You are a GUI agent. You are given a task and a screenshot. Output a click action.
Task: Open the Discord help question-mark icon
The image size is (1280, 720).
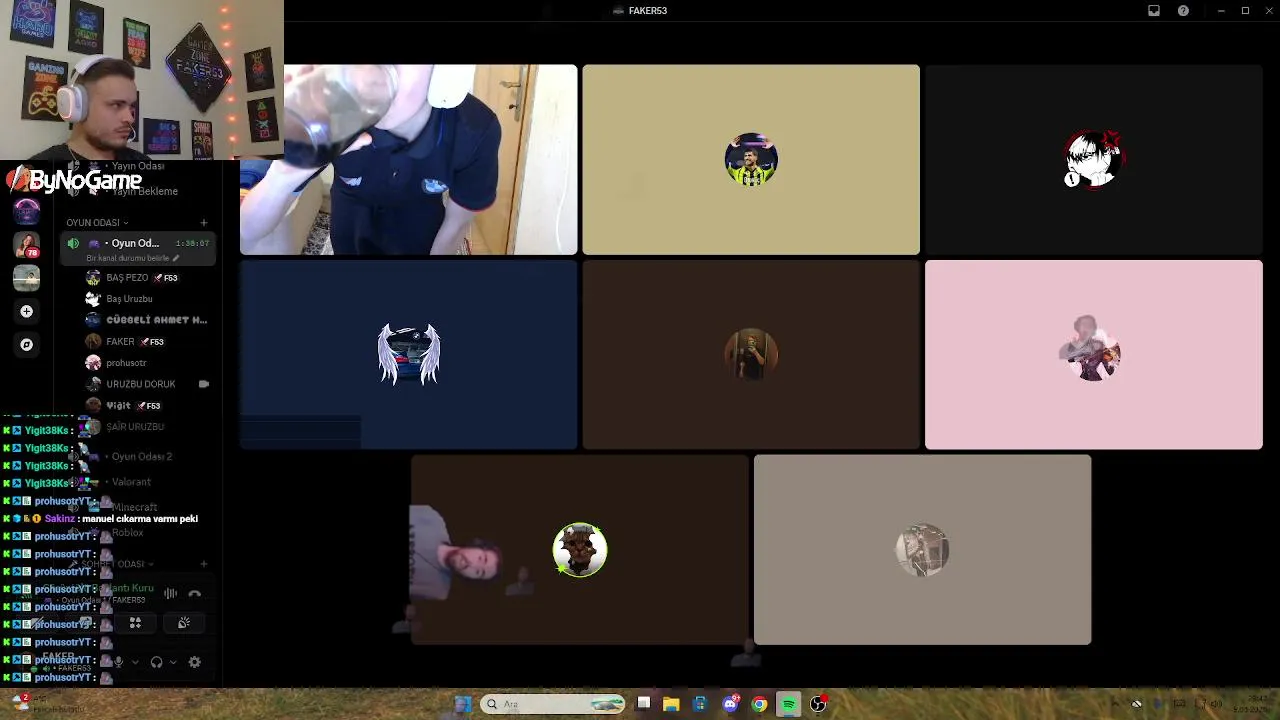point(1184,11)
